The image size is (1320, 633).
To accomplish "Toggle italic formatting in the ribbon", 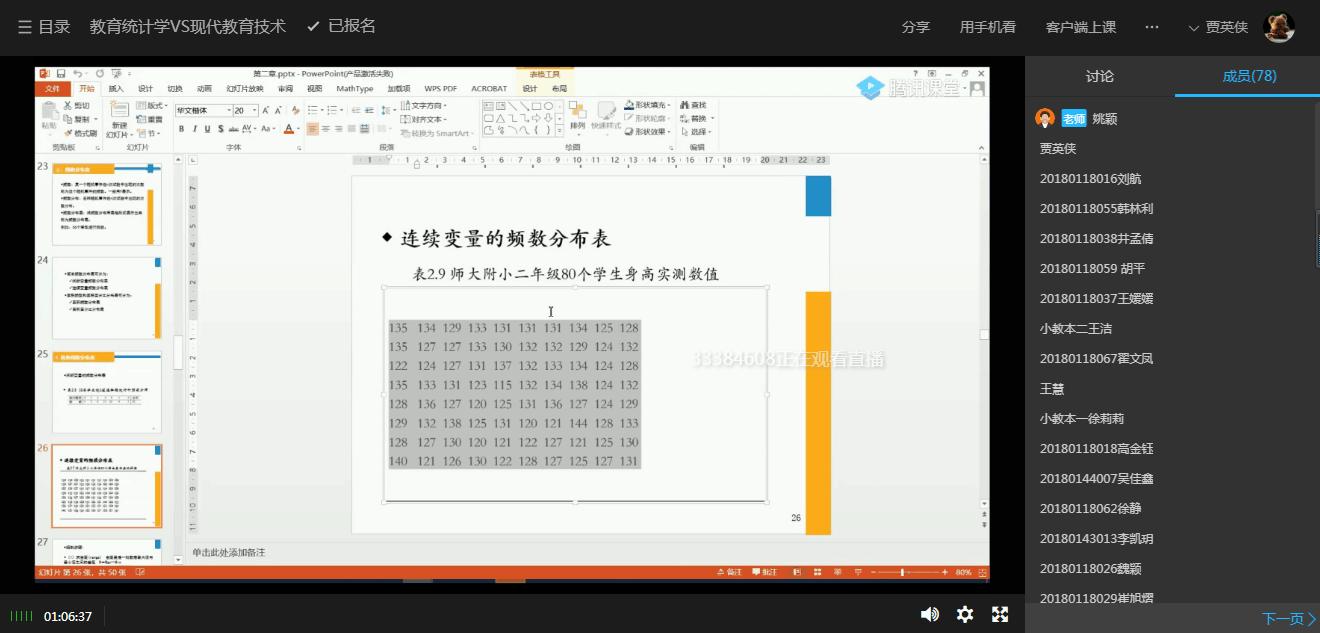I will coord(194,129).
